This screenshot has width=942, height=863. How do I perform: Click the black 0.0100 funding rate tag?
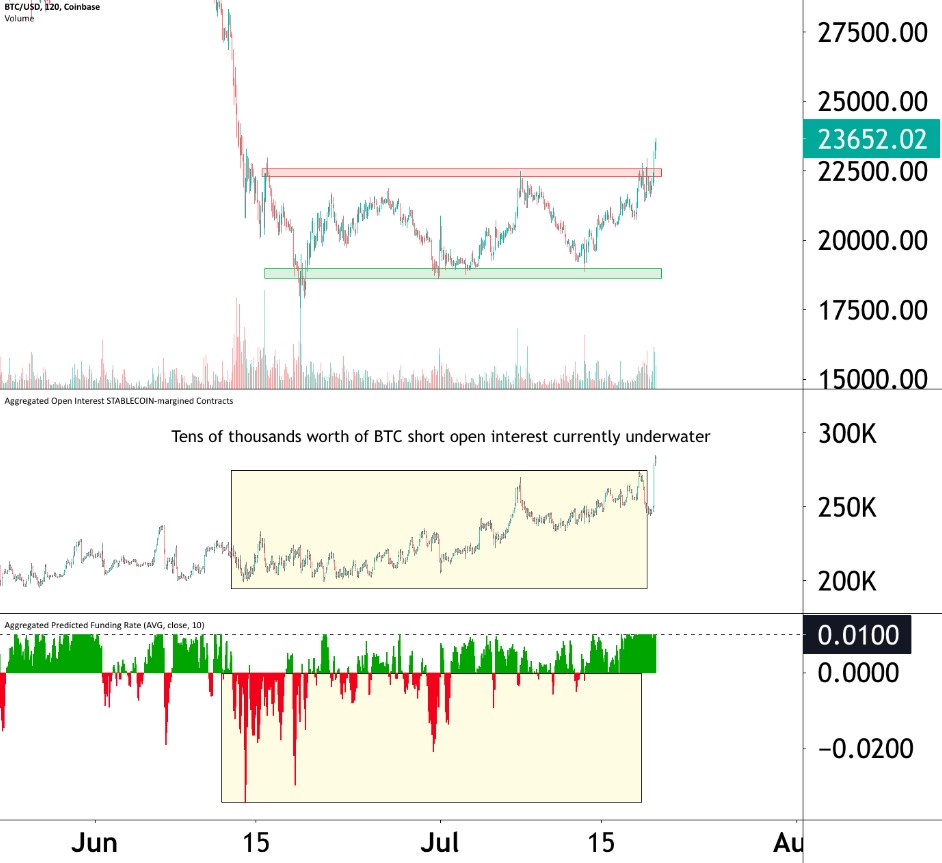(858, 635)
